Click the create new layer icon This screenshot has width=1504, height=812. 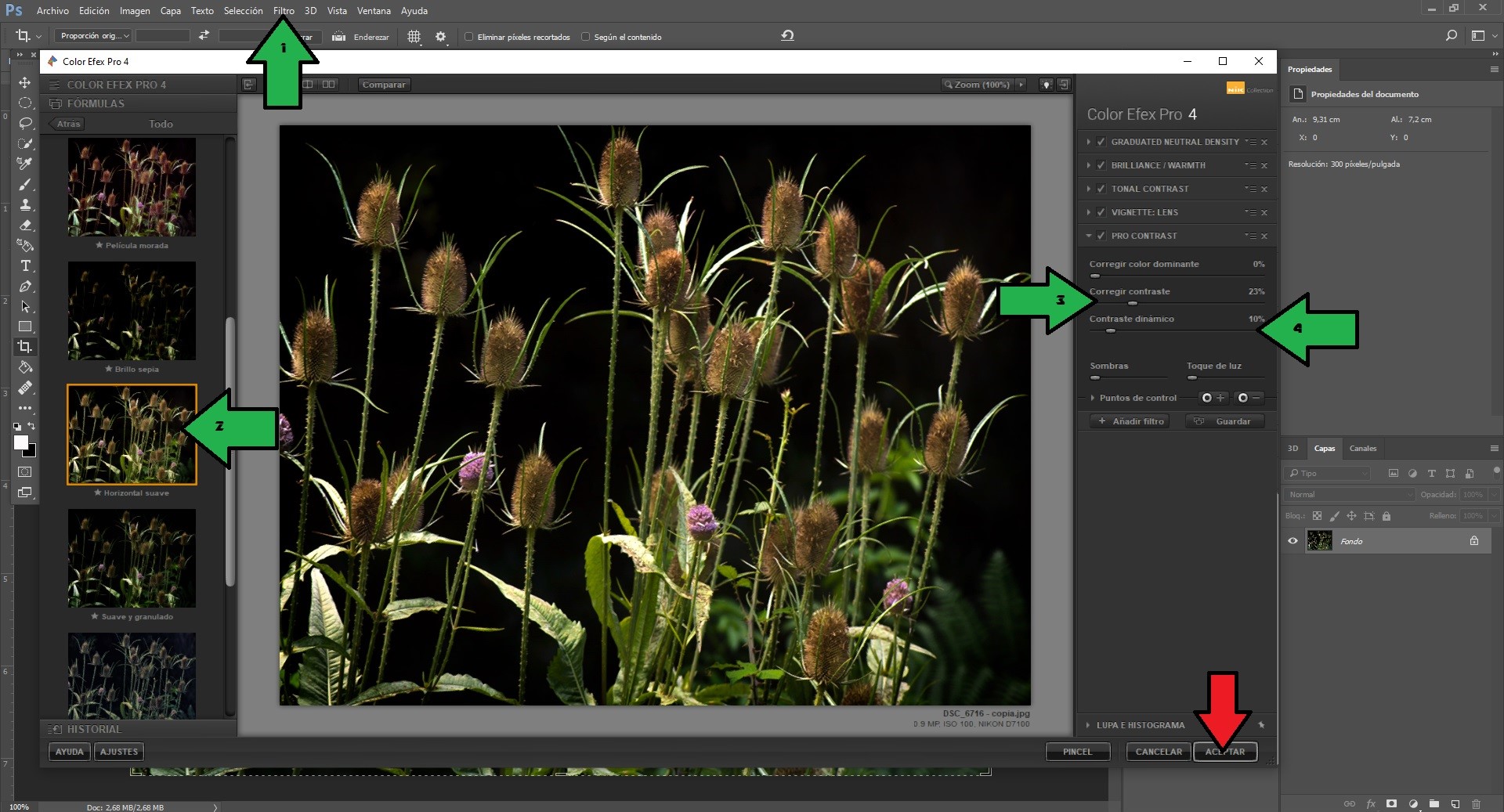1455,804
